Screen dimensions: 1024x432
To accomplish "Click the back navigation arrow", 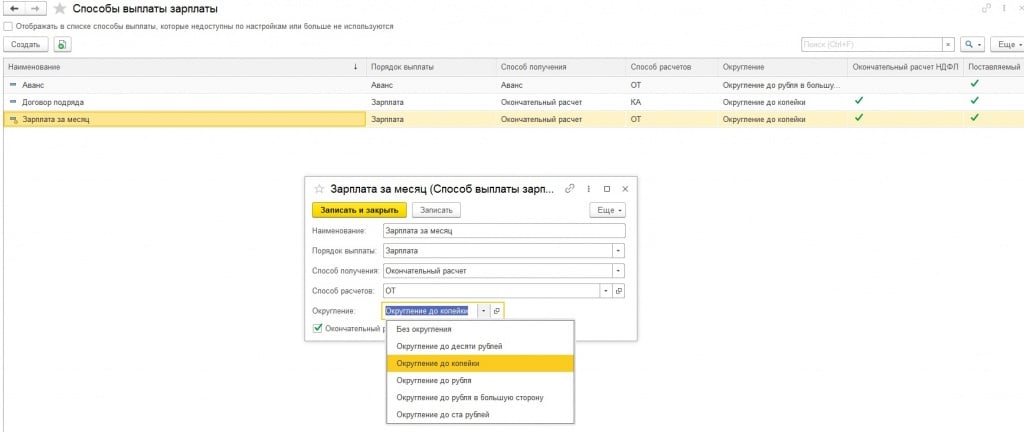I will [x=14, y=9].
